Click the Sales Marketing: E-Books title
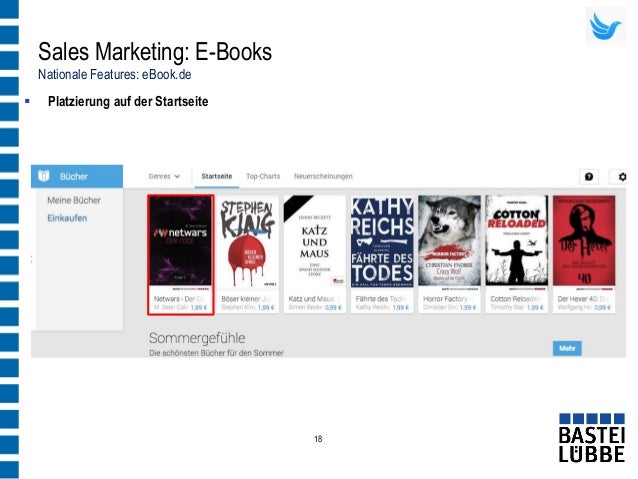 [155, 52]
